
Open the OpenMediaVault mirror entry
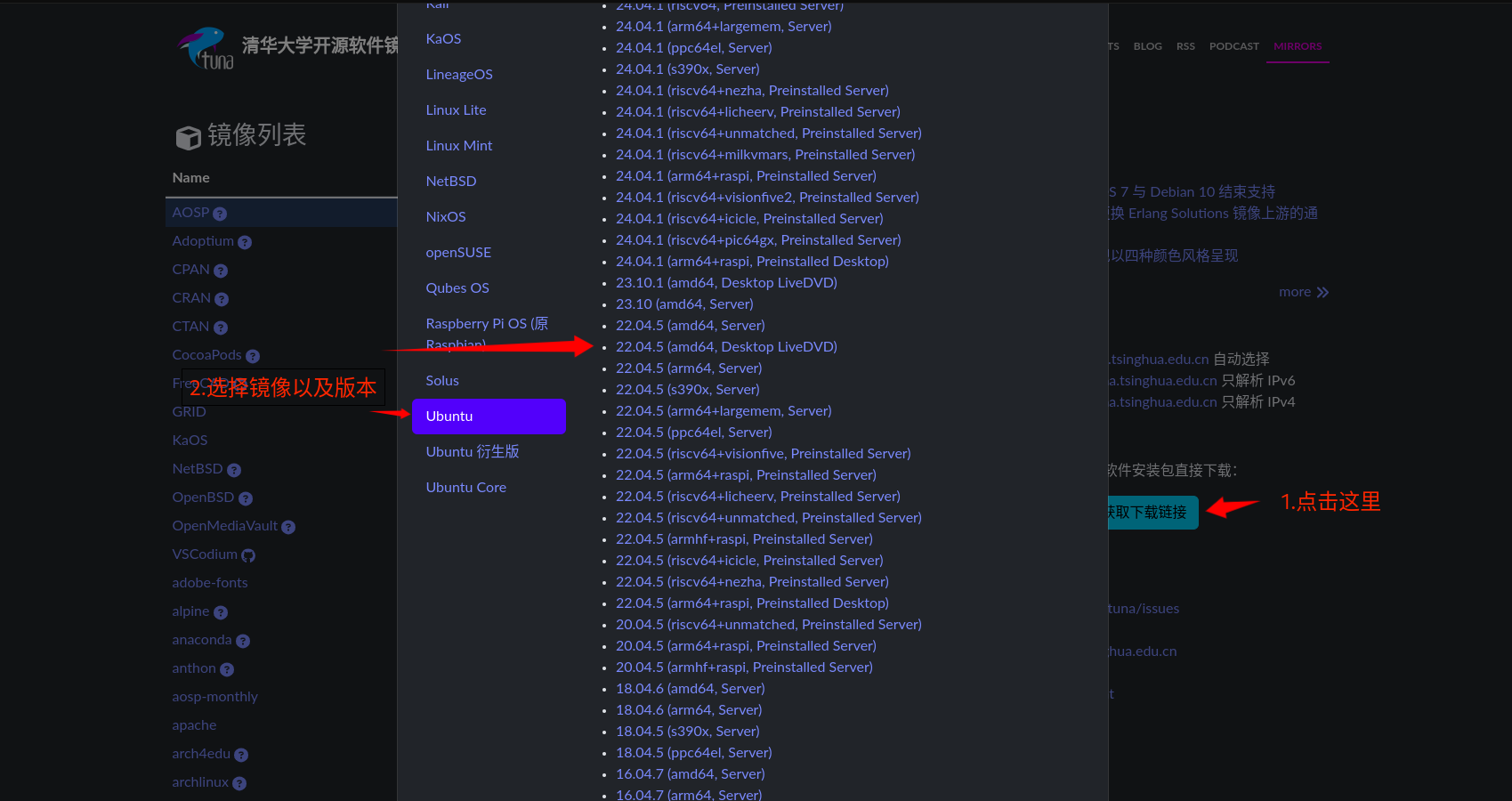[225, 526]
